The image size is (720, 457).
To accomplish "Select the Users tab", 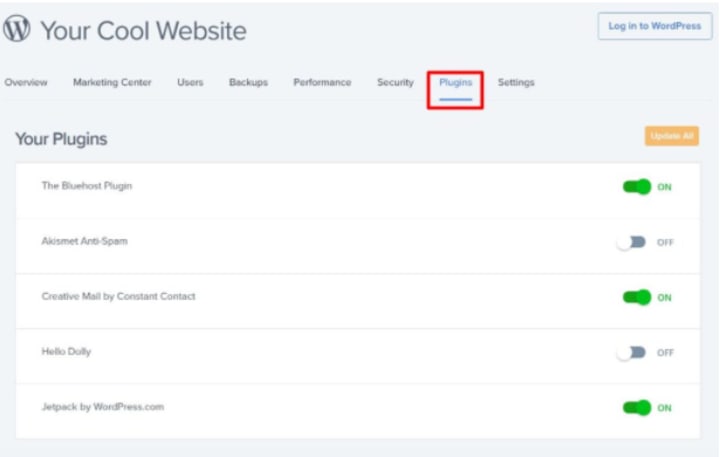I will tap(190, 82).
